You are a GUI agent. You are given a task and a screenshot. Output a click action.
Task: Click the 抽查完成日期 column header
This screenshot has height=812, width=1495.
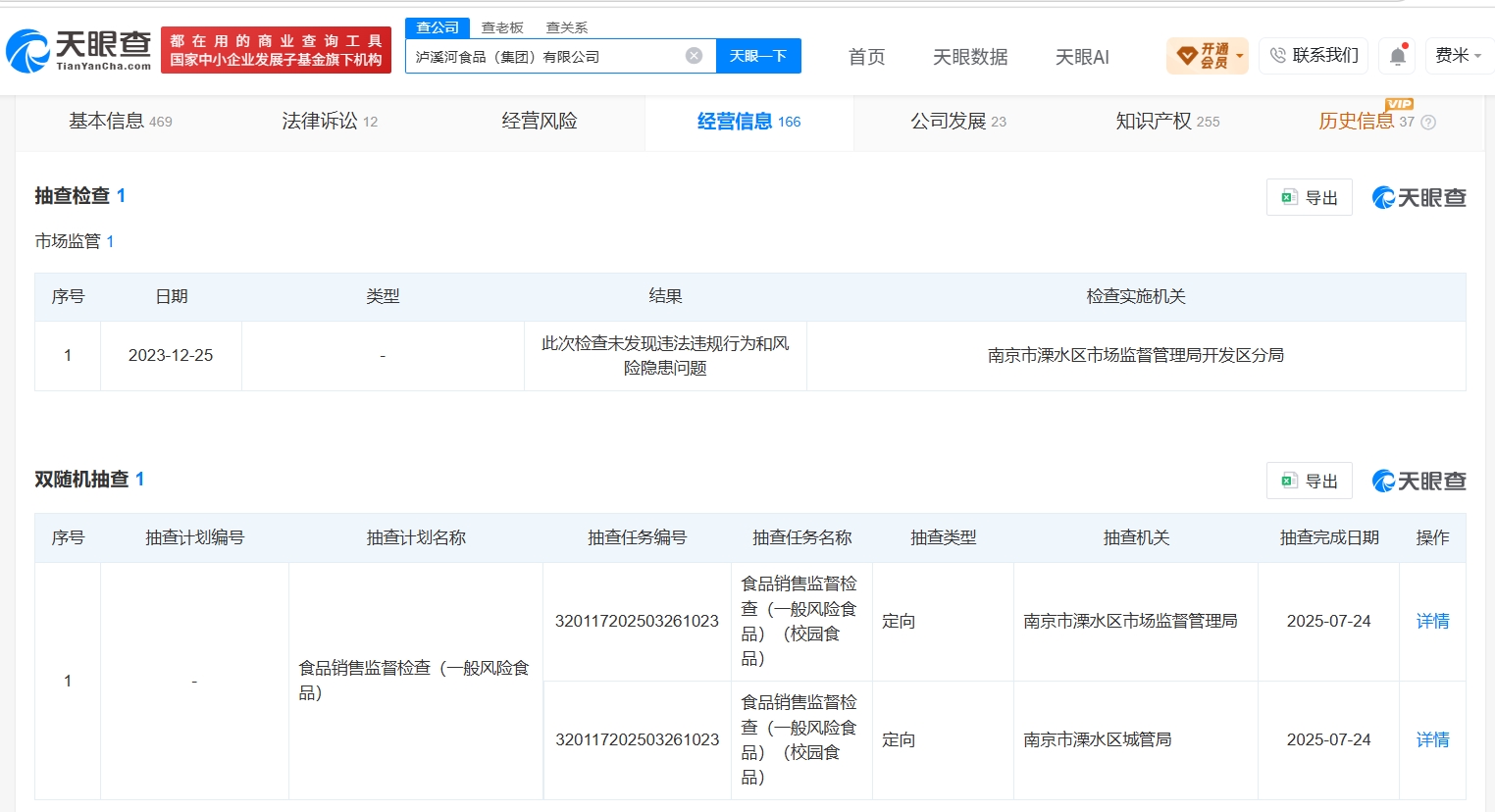pyautogui.click(x=1329, y=538)
